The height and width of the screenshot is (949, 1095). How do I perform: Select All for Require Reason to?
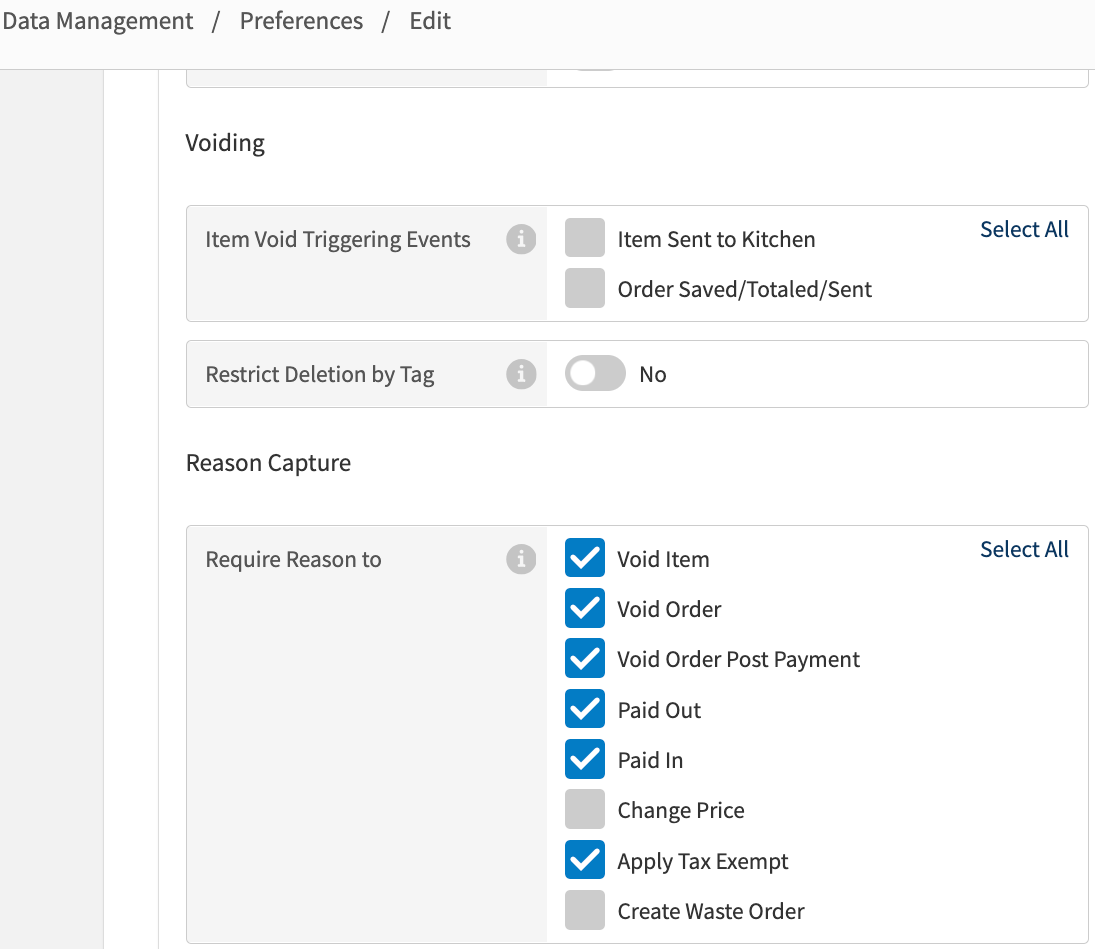coord(1024,549)
